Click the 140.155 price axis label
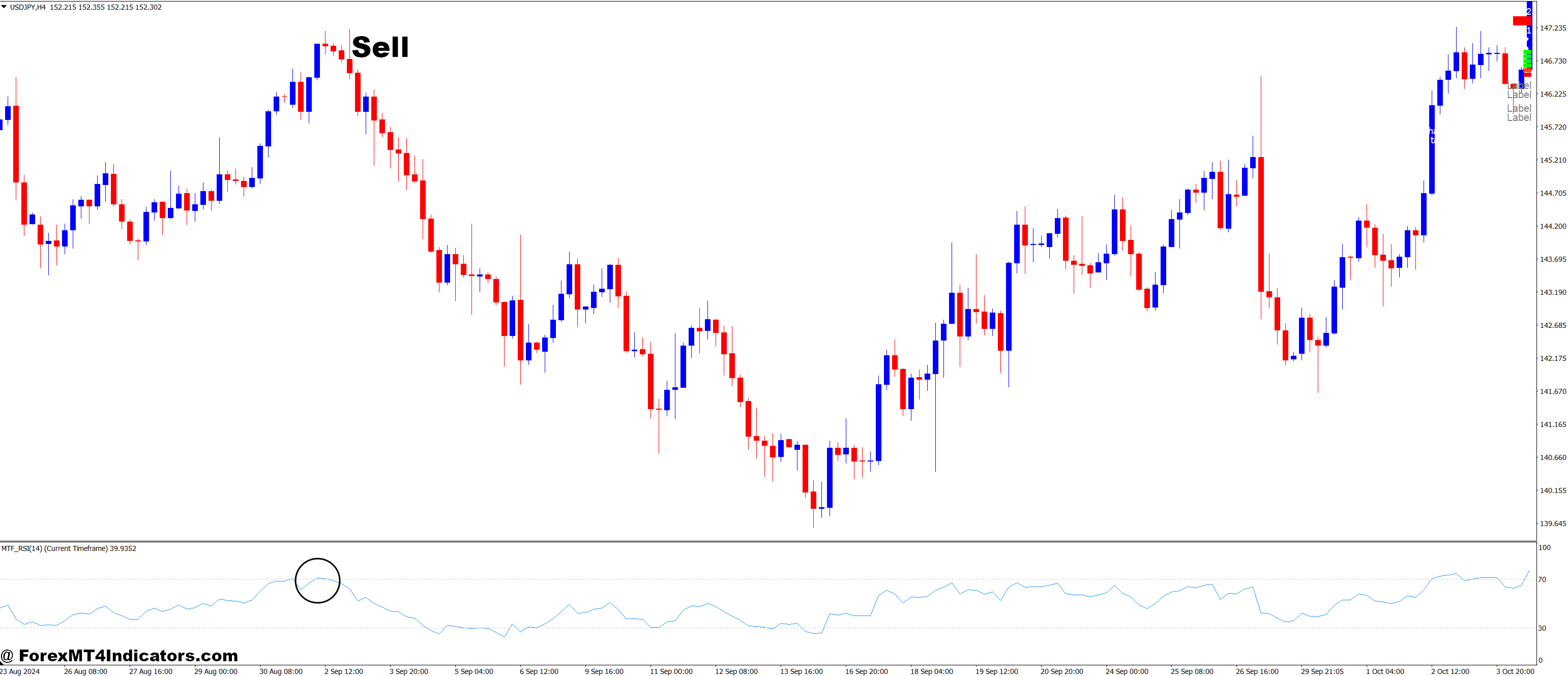This screenshot has width=1568, height=676. pyautogui.click(x=1553, y=490)
